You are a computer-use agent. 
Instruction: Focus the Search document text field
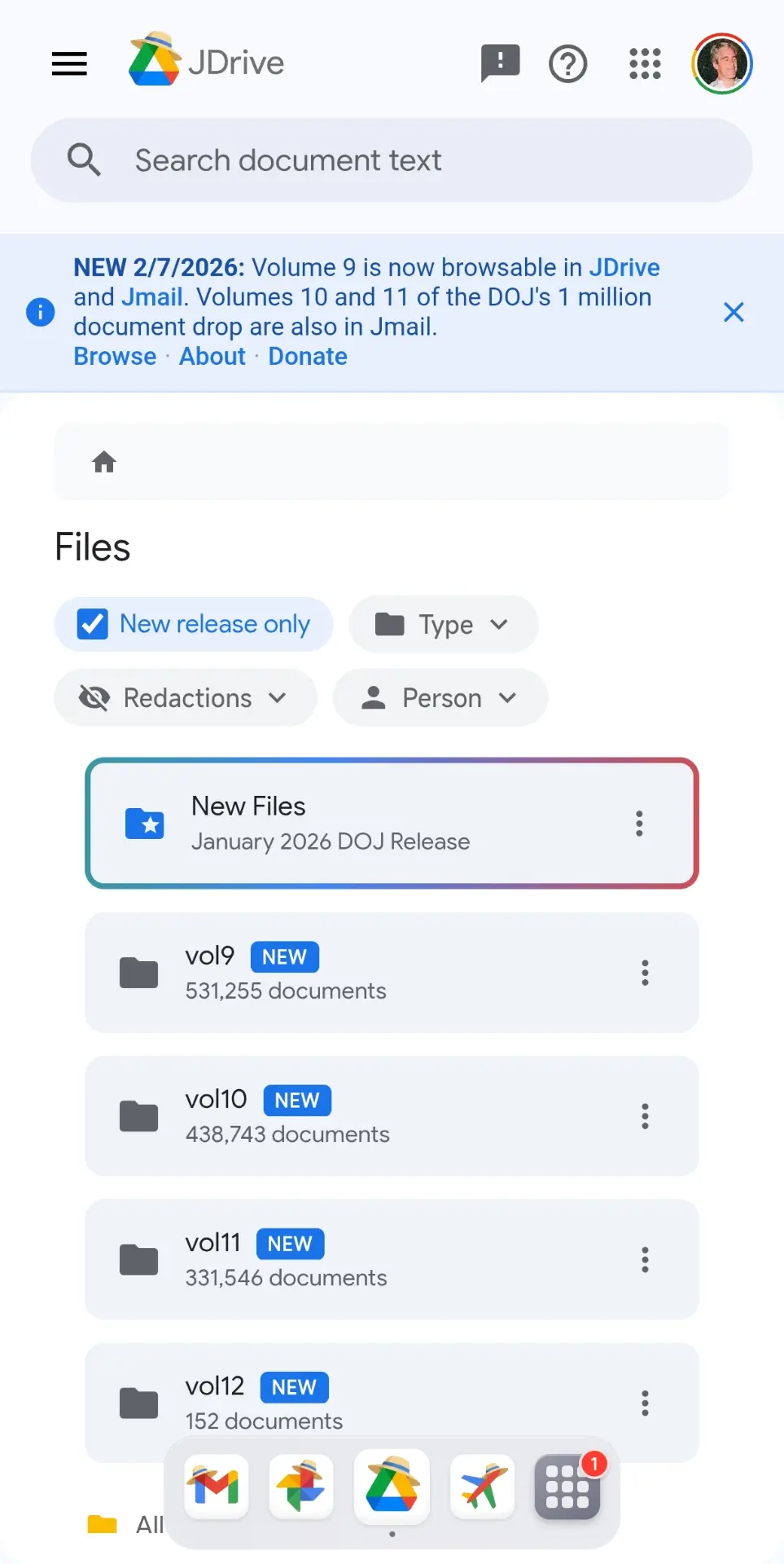(392, 160)
